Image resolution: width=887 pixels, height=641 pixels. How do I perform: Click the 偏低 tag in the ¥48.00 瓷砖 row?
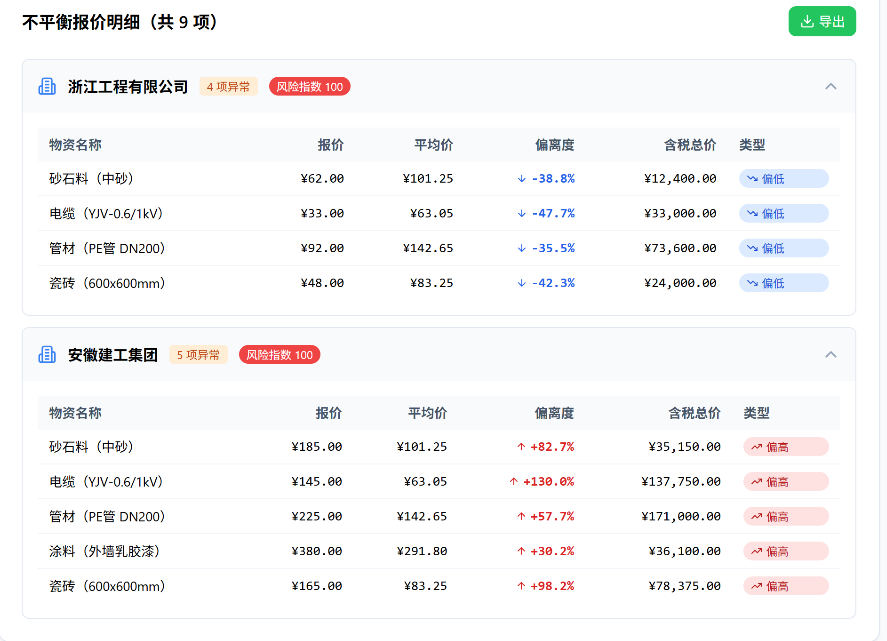(x=783, y=283)
